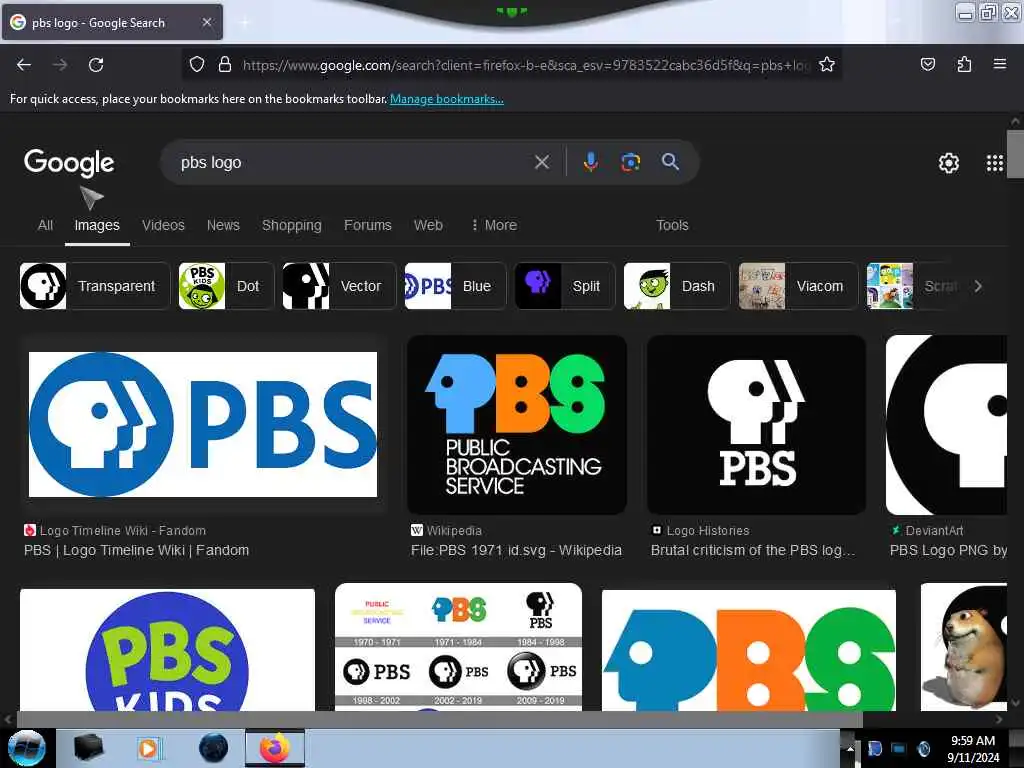Image resolution: width=1024 pixels, height=768 pixels.
Task: Open a new browser tab
Action: click(244, 23)
